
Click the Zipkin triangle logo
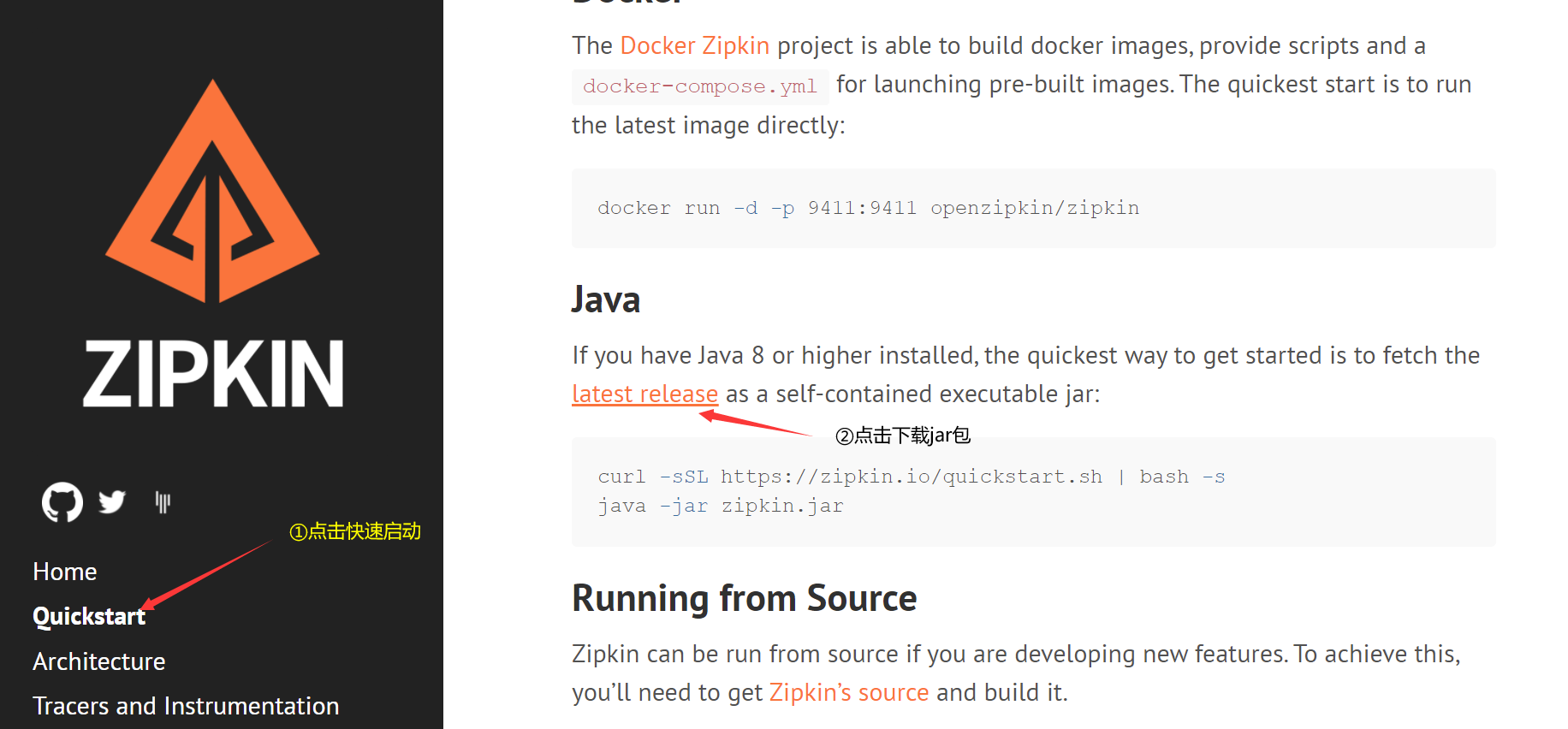[212, 192]
